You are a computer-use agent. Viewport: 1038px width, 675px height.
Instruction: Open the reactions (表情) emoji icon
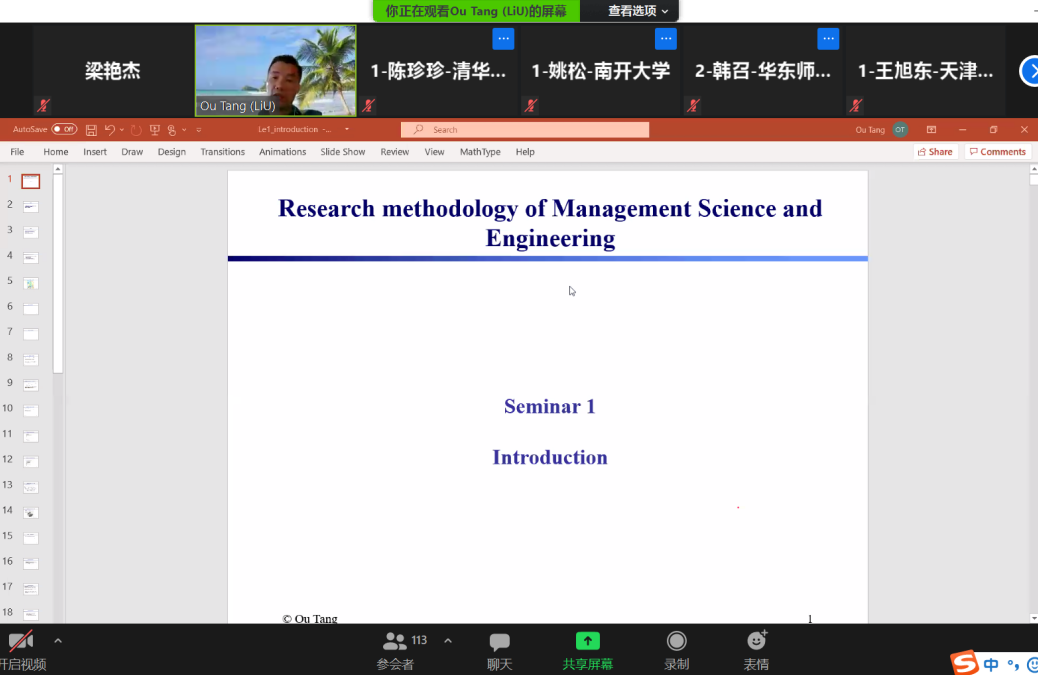point(756,642)
